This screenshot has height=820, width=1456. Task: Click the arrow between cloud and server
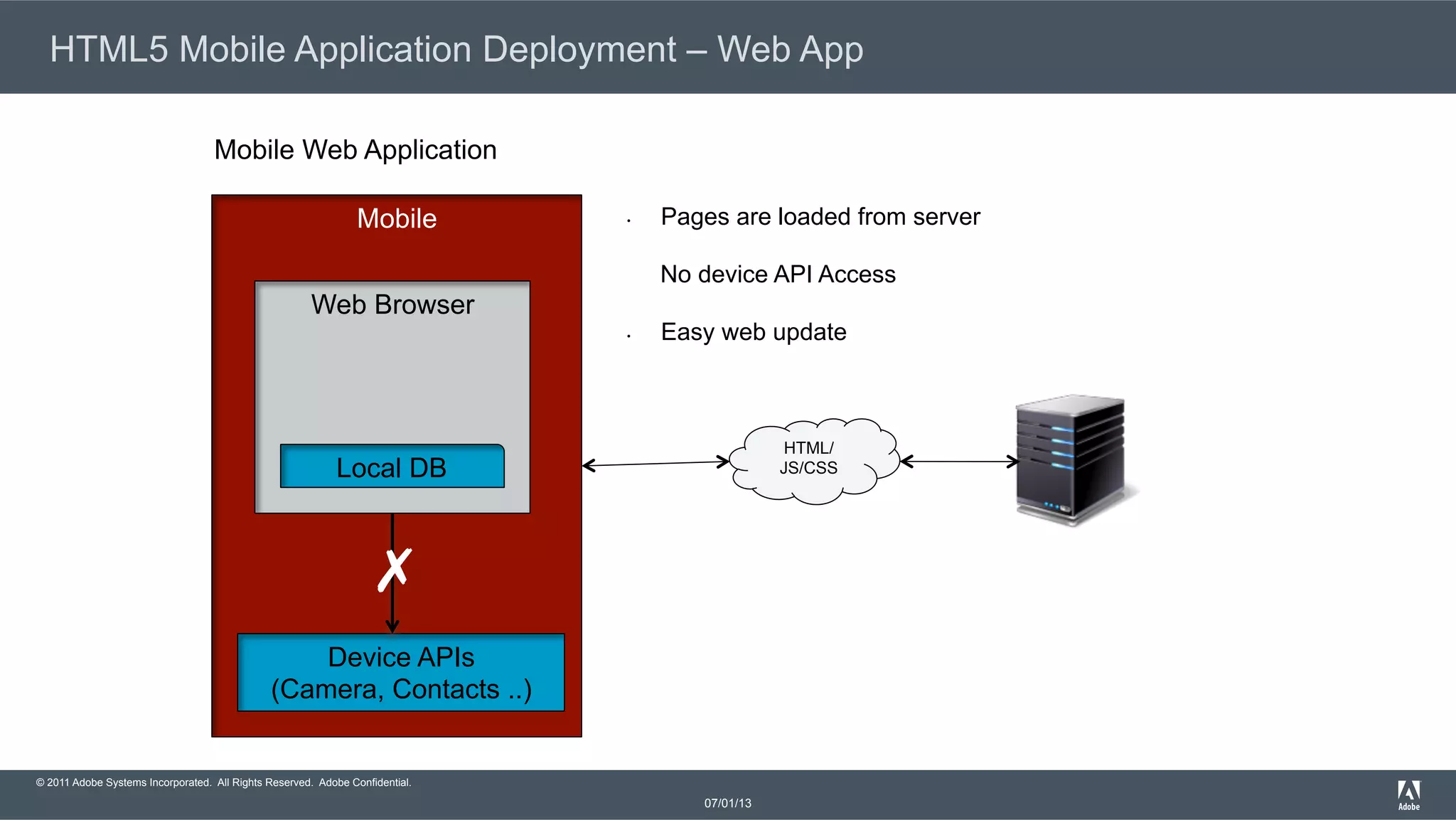click(x=960, y=462)
